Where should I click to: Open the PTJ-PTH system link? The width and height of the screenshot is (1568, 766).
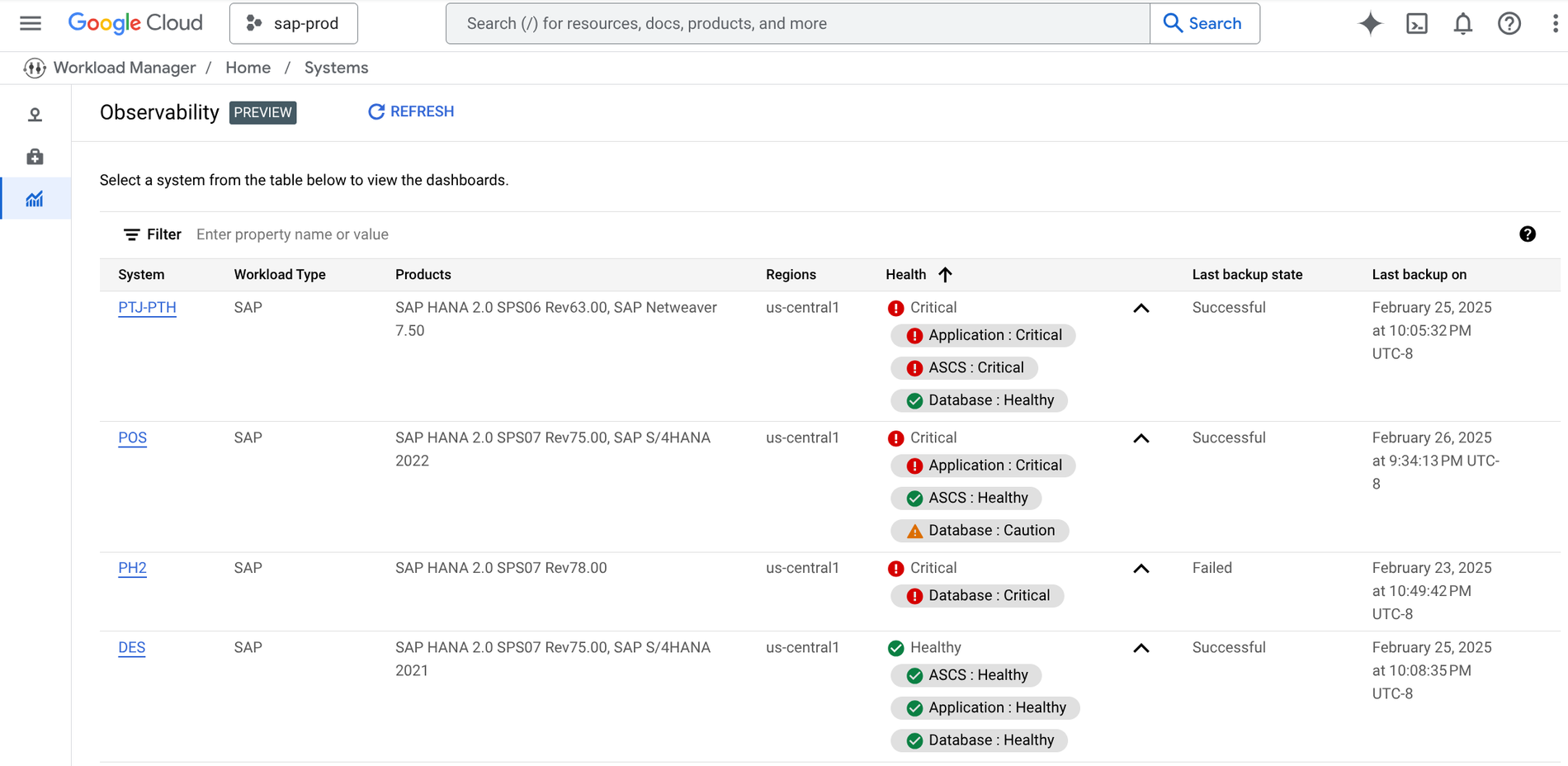pos(147,308)
